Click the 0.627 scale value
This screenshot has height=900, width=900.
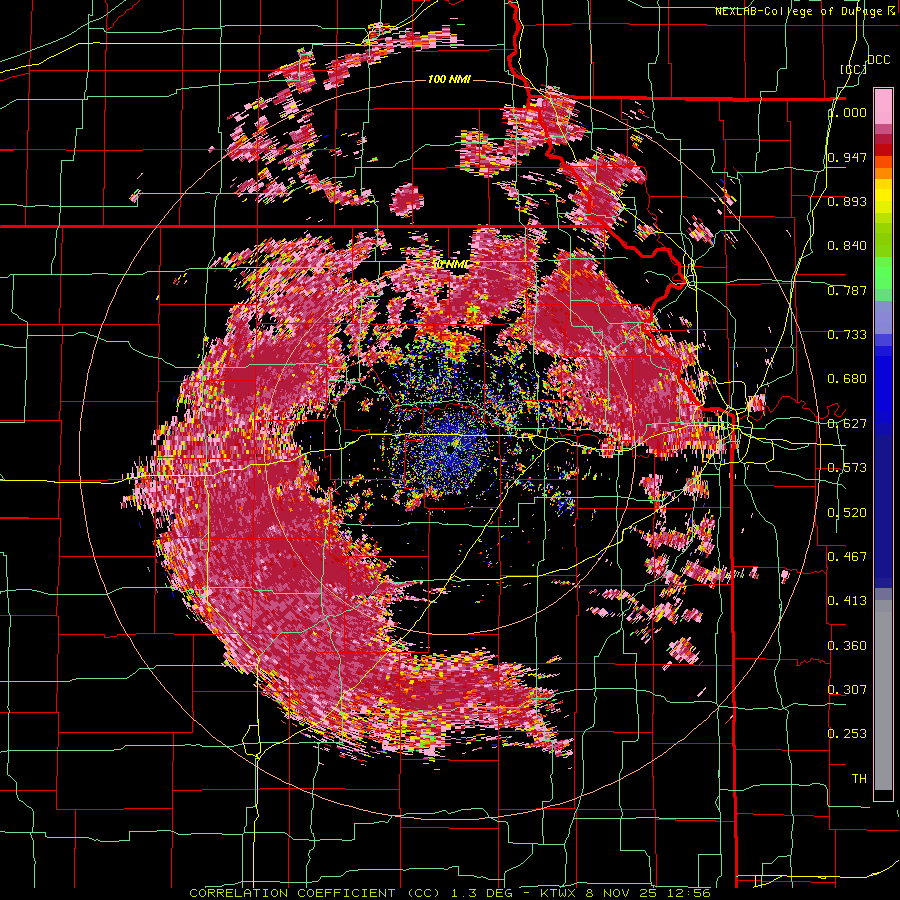847,424
